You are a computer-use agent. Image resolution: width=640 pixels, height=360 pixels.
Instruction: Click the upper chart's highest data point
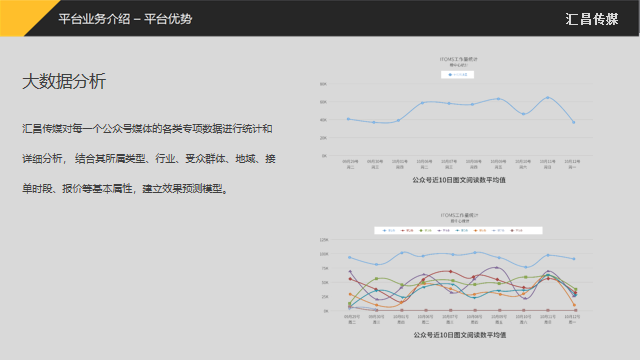point(548,98)
